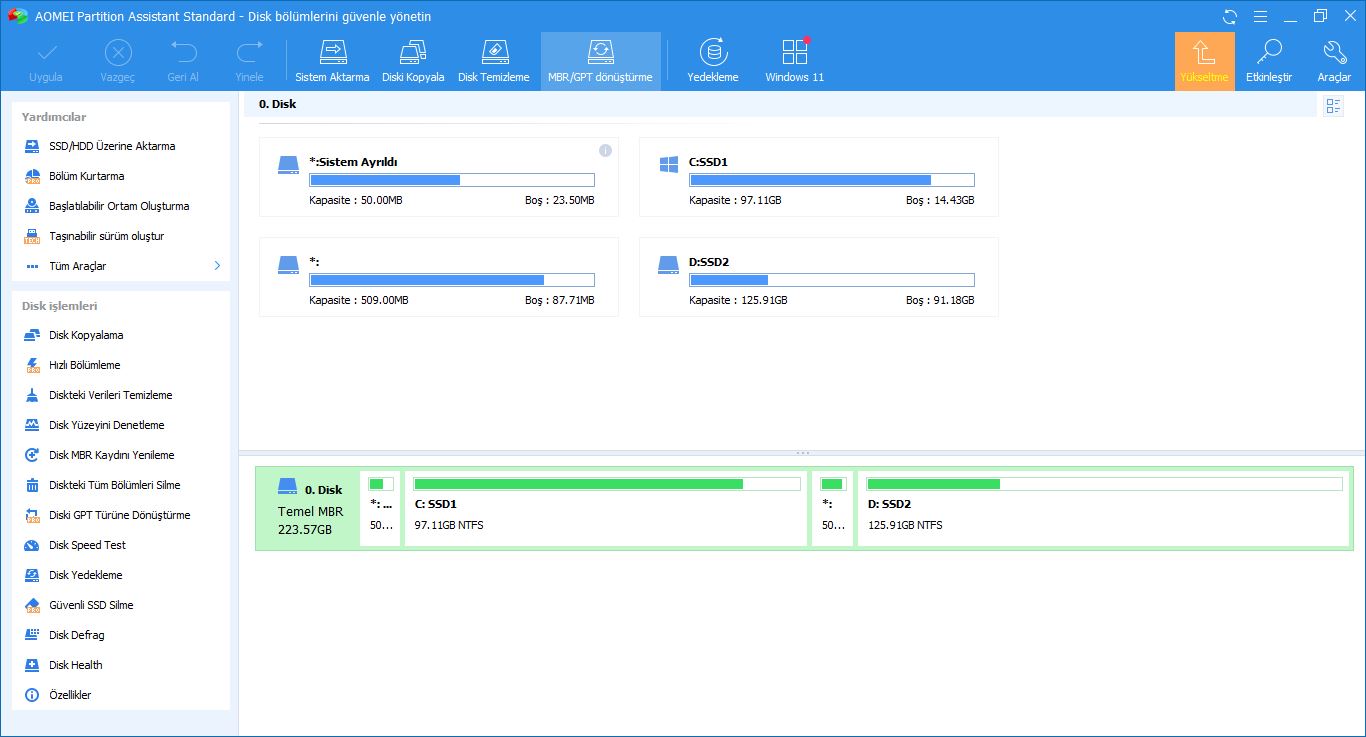Select Disk MBR Kaydını Yenileme
Image resolution: width=1366 pixels, height=737 pixels.
coord(112,455)
